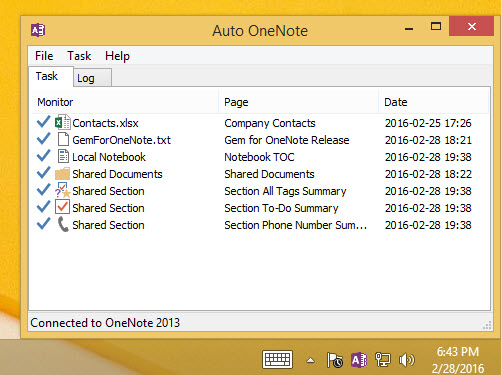Click the network icon in the system tray

[x=383, y=360]
